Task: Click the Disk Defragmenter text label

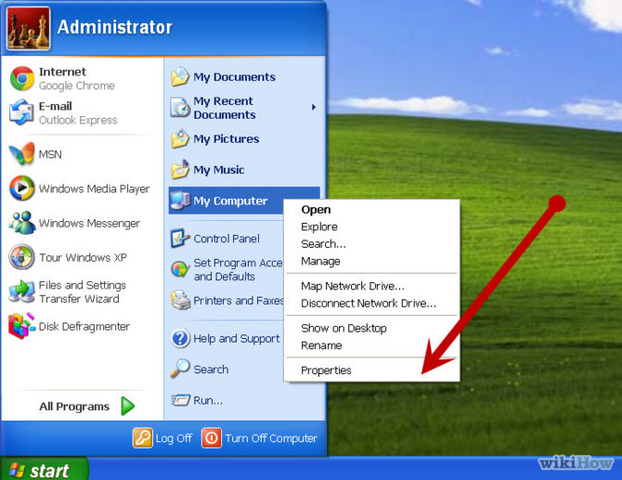Action: pos(84,326)
